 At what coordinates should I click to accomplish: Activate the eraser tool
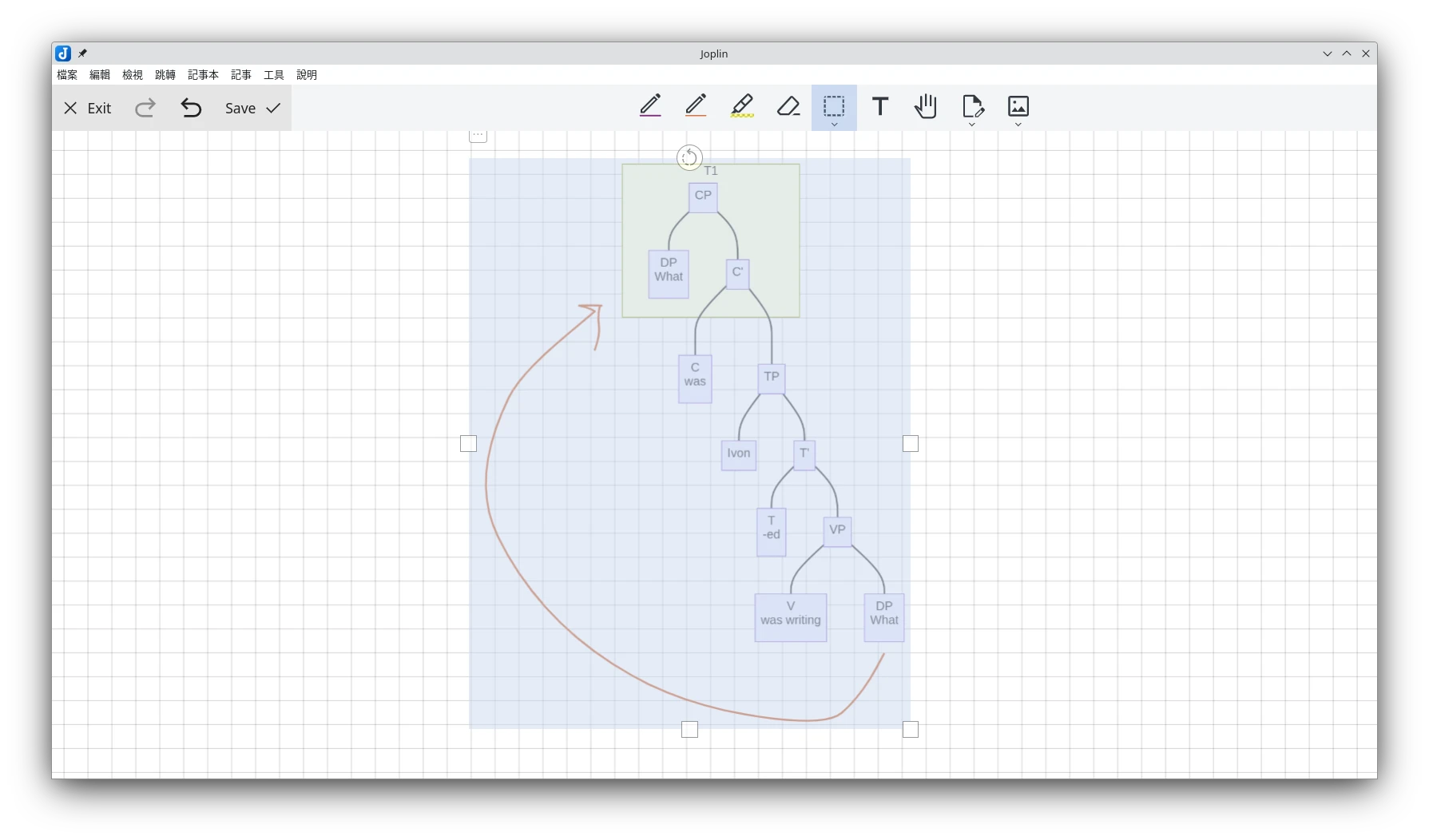788,105
